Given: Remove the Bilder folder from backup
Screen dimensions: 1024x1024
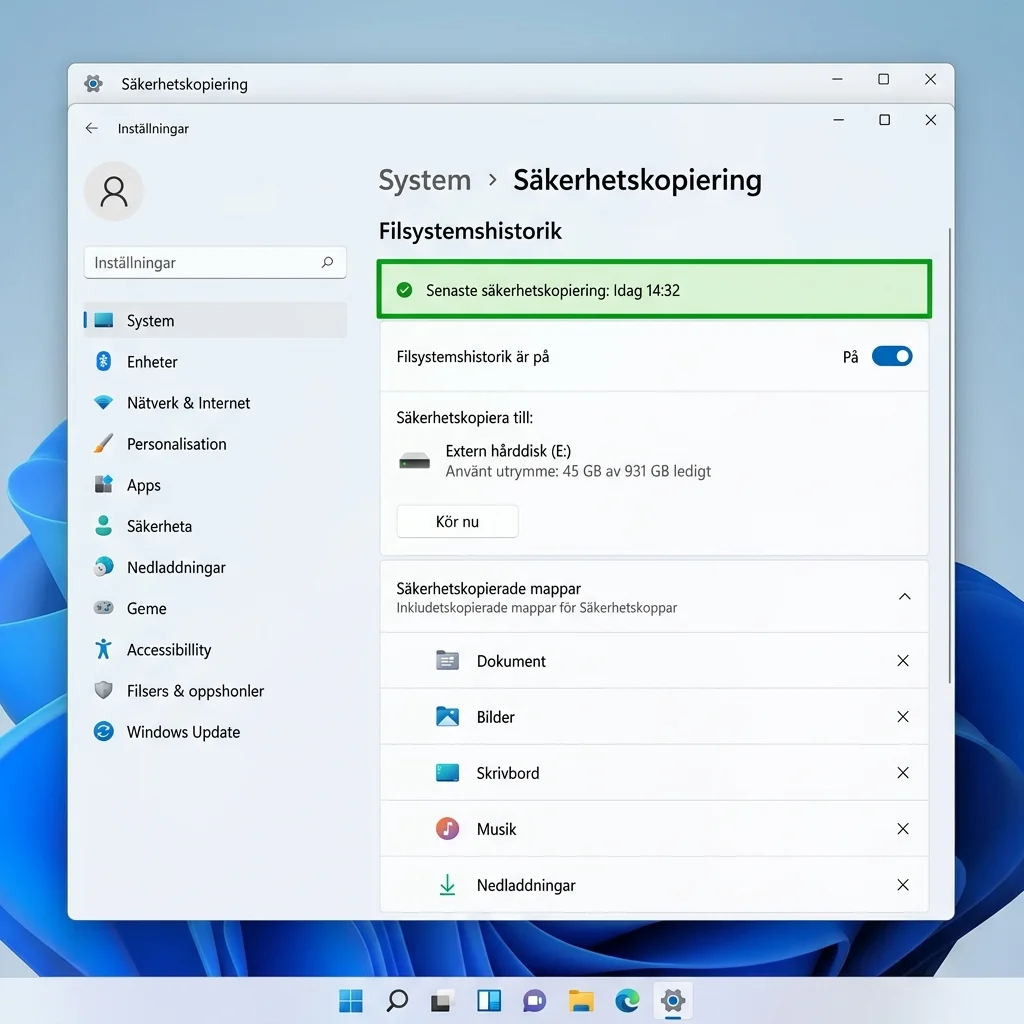Looking at the screenshot, I should [x=903, y=716].
